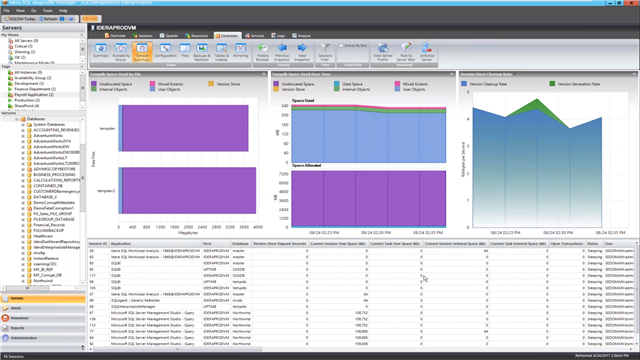This screenshot has height=360, width=640.
Task: Post to Server Wall
Action: [x=406, y=52]
